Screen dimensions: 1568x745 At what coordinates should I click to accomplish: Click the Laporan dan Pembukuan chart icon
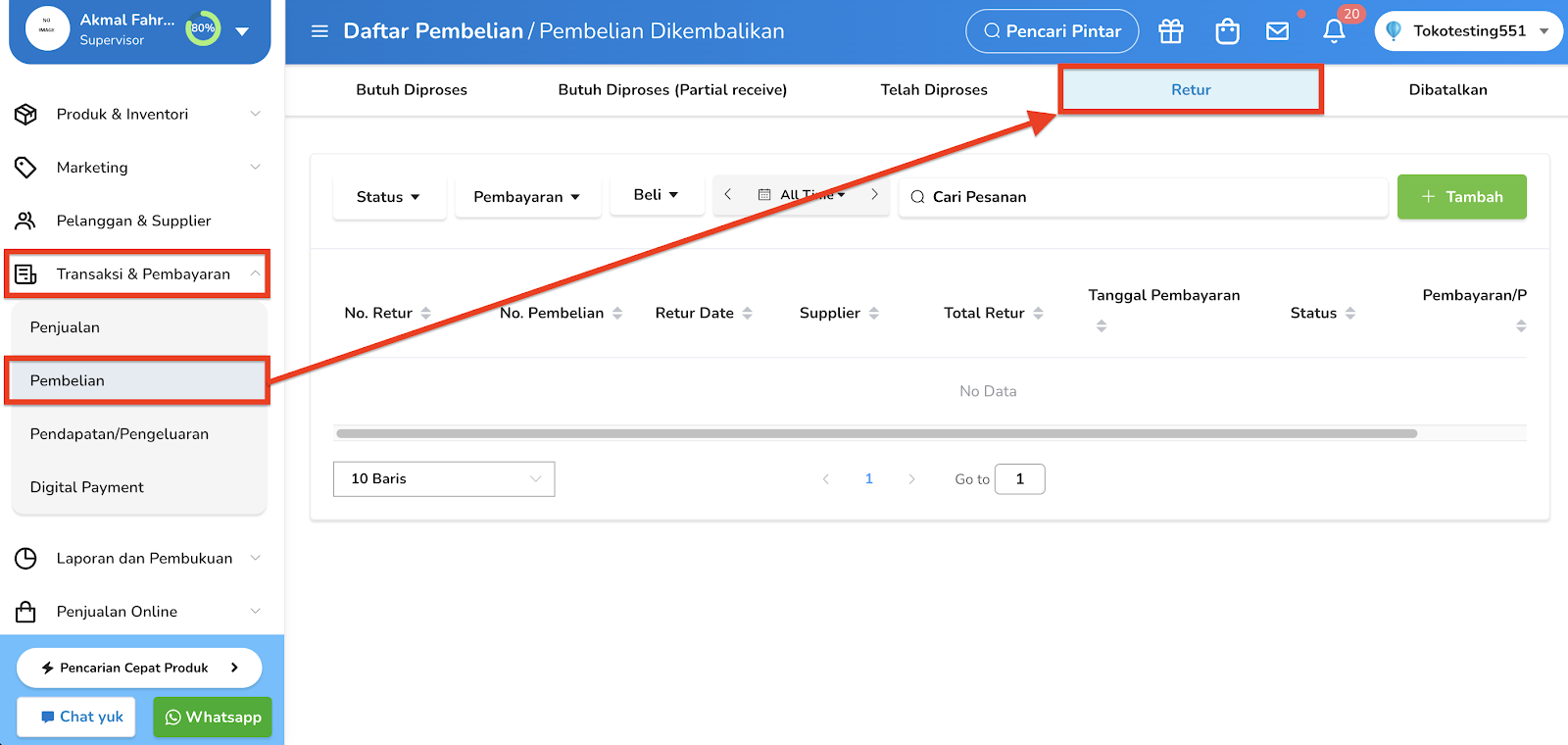(25, 559)
